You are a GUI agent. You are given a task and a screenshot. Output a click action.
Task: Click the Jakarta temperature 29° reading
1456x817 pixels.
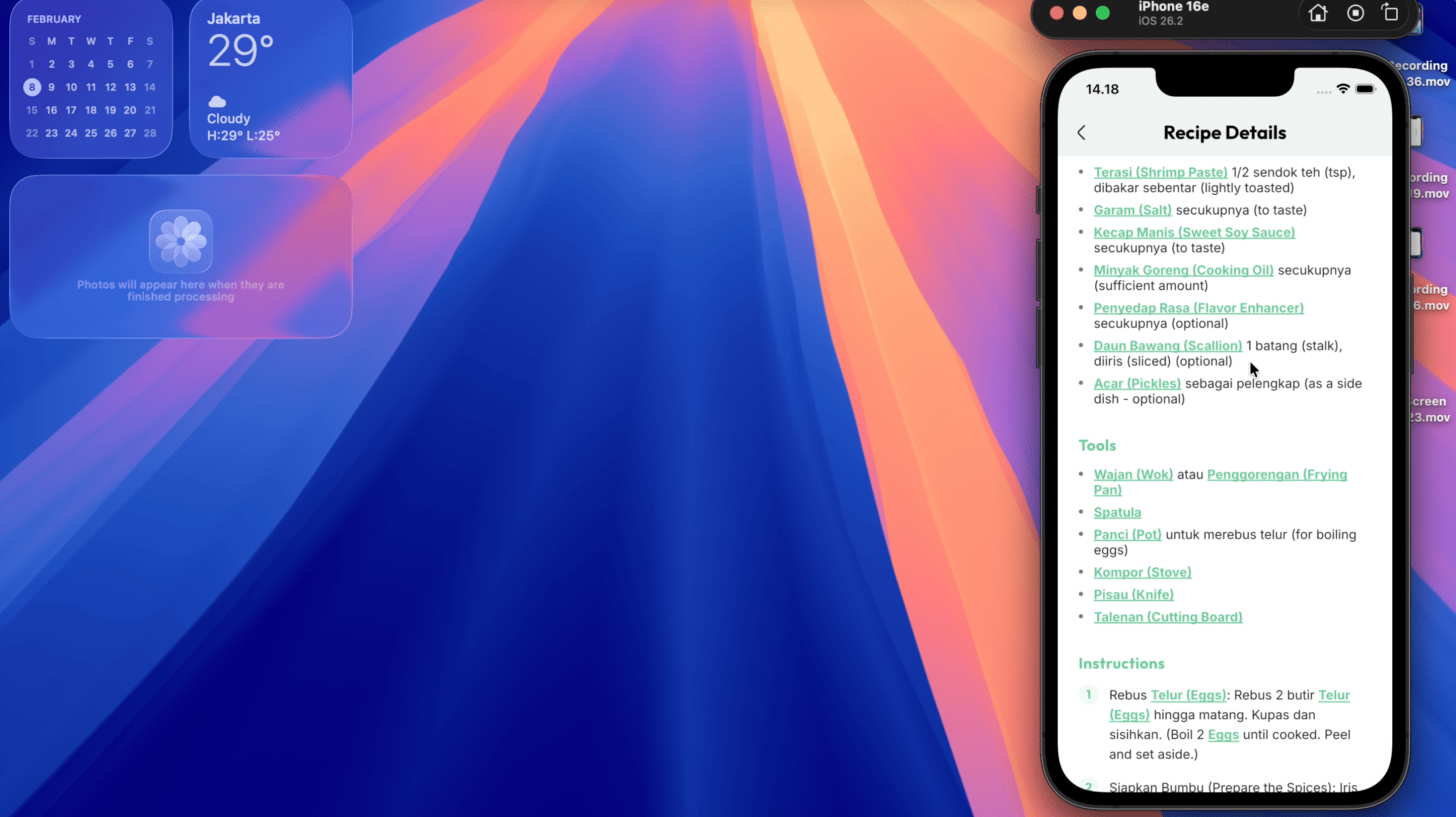click(x=241, y=51)
